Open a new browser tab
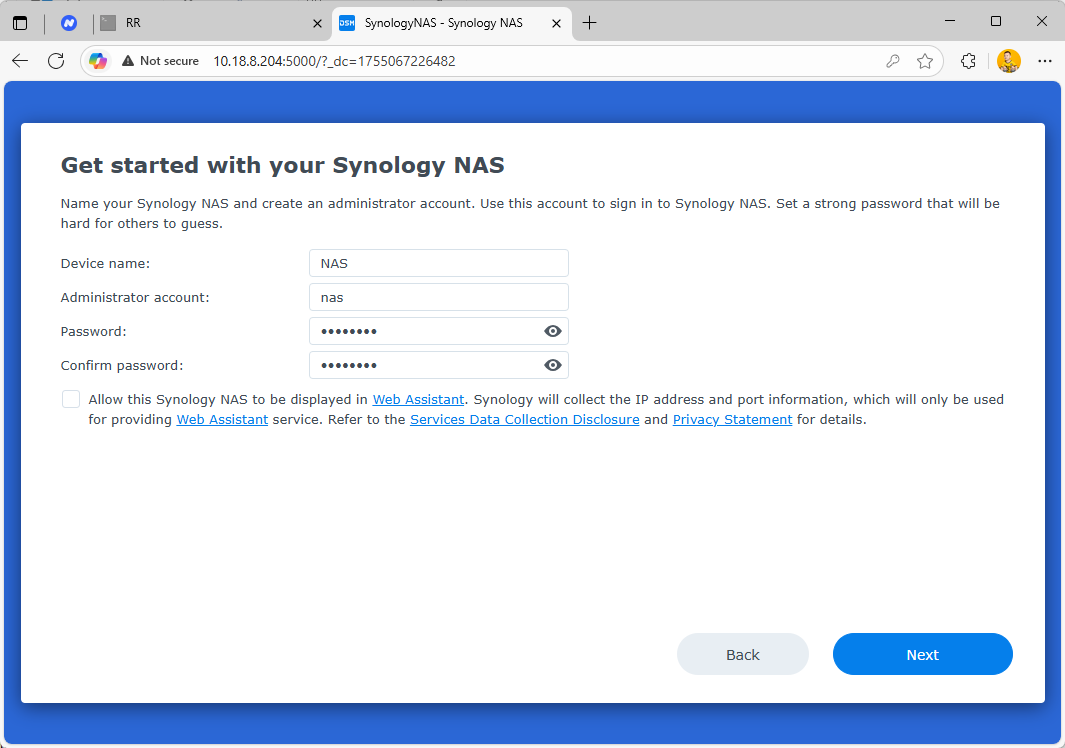The height and width of the screenshot is (748, 1065). point(590,23)
